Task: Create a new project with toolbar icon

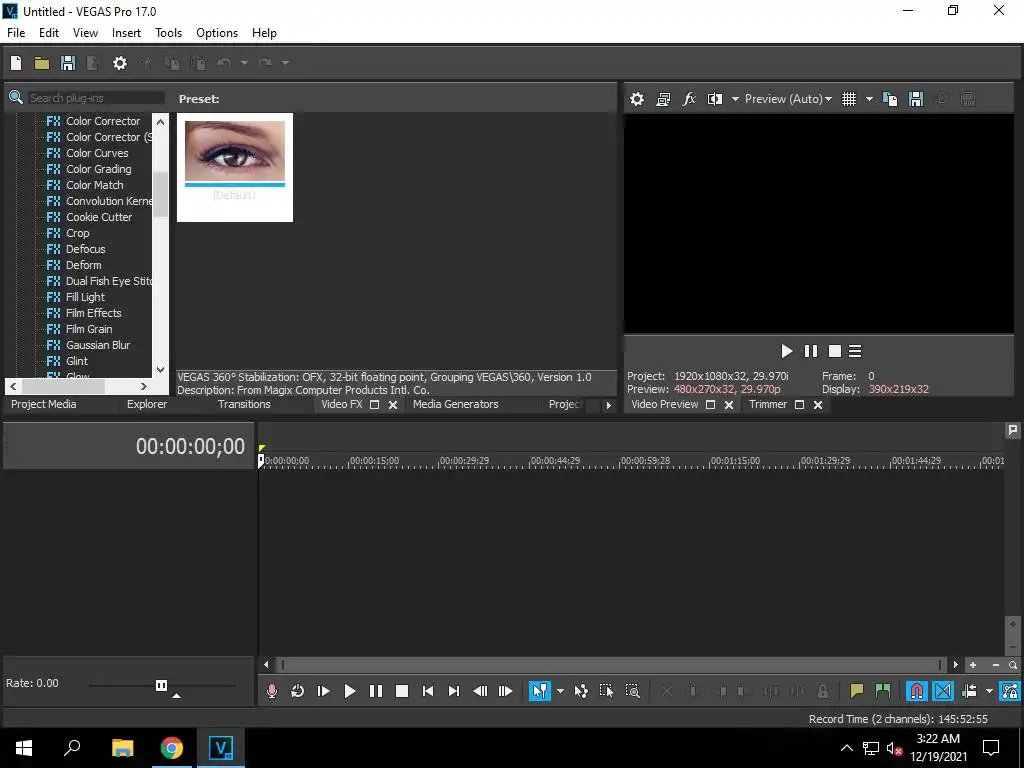Action: [16, 63]
